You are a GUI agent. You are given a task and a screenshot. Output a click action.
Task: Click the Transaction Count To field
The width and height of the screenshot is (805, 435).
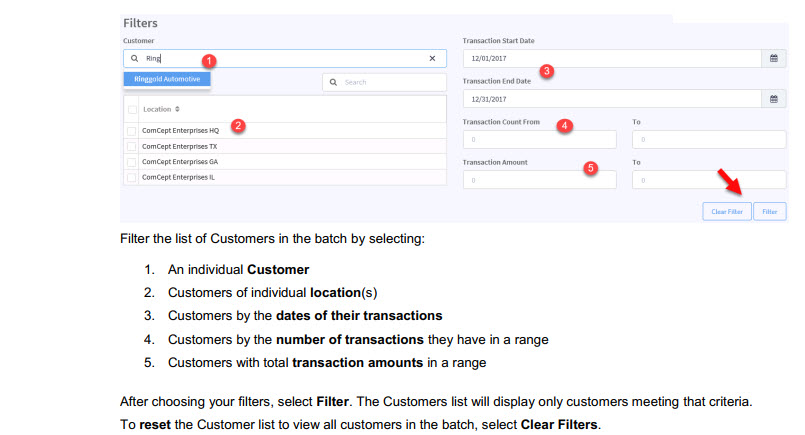click(x=708, y=140)
